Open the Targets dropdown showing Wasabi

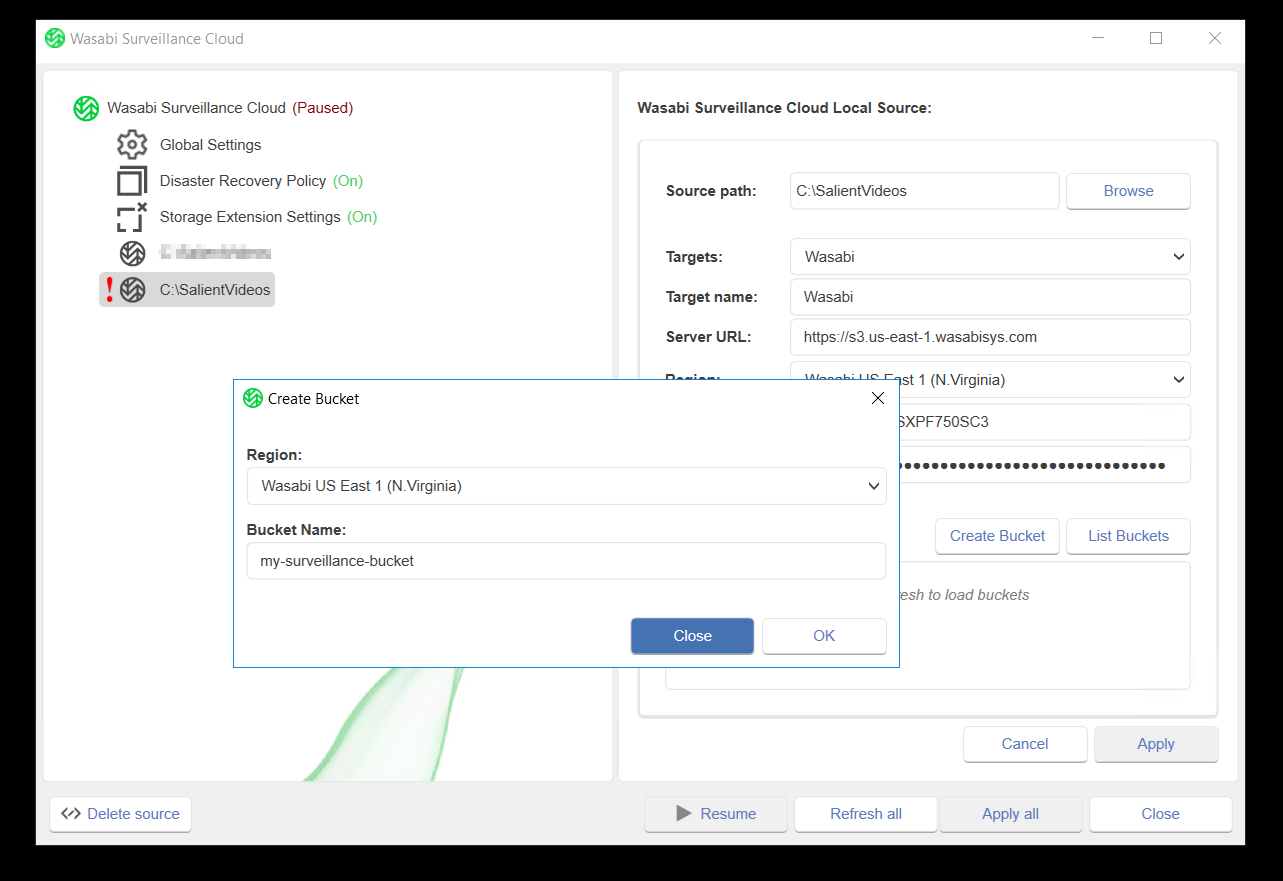pos(990,257)
